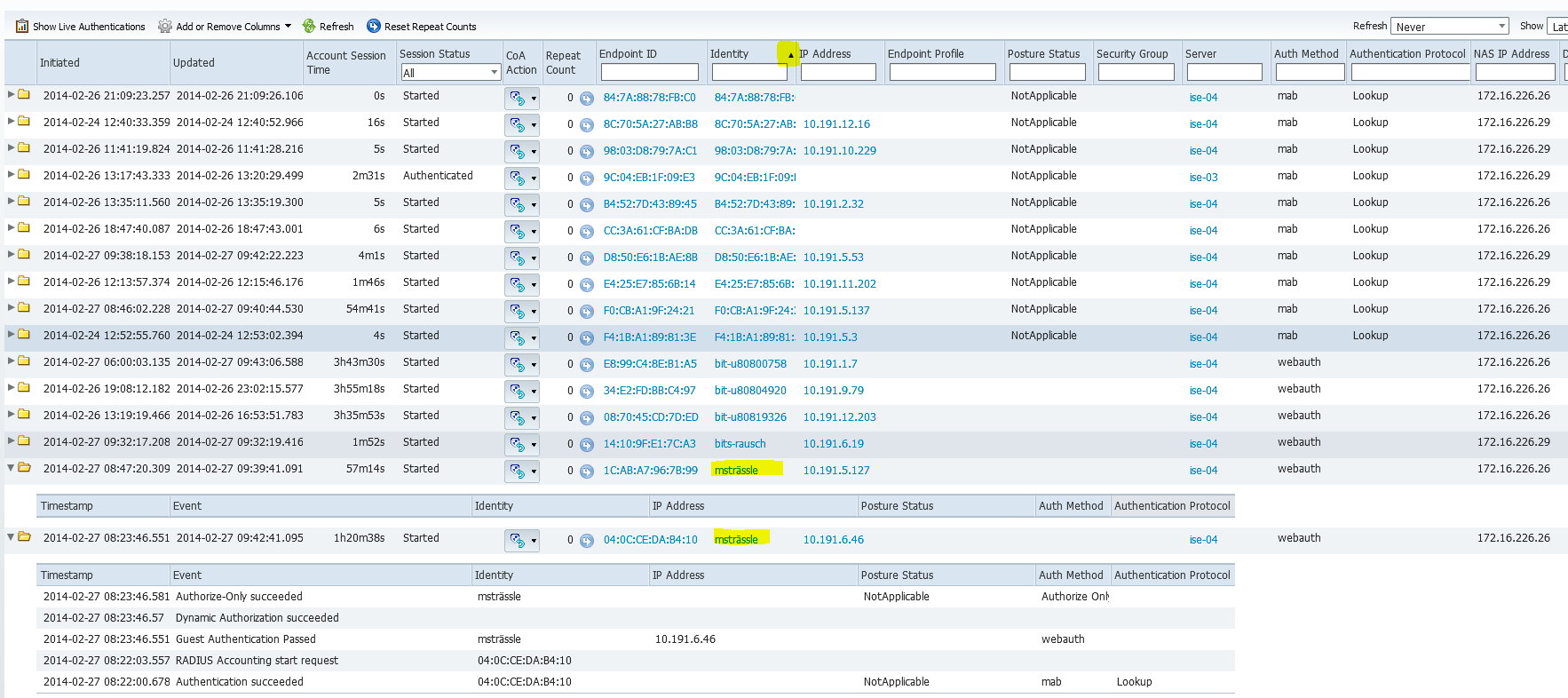This screenshot has width=1568, height=698.
Task: Expand the session row initiated 2014-02-27 06:00:03.135
Action: pyautogui.click(x=11, y=361)
